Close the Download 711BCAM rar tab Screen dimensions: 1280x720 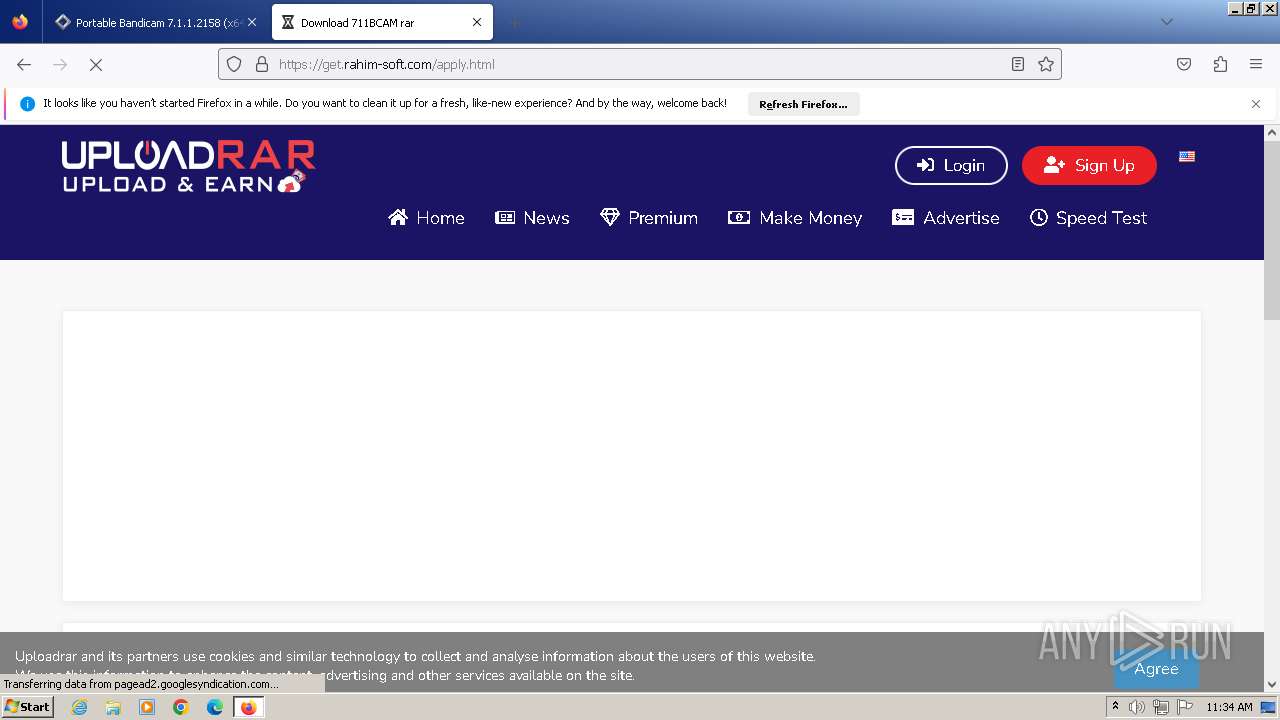[x=477, y=22]
